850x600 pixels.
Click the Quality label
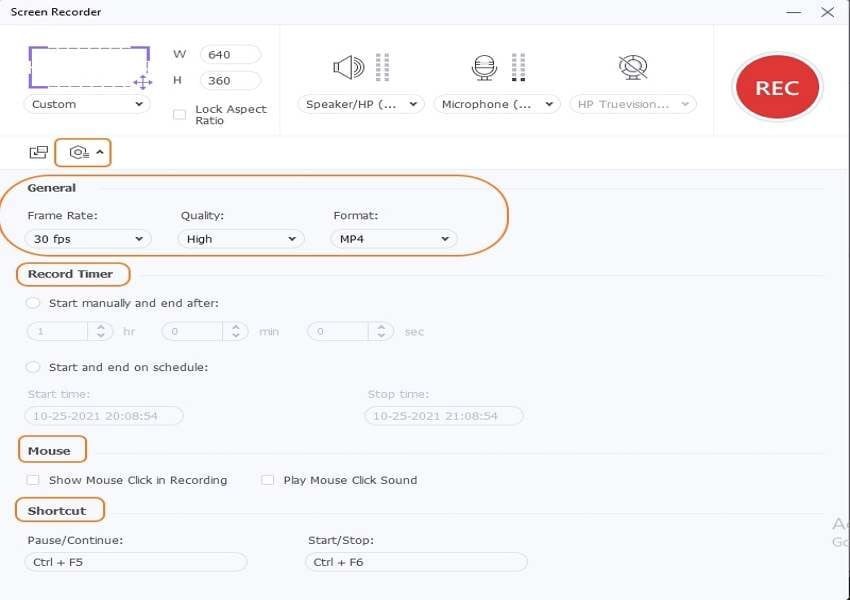coord(202,215)
